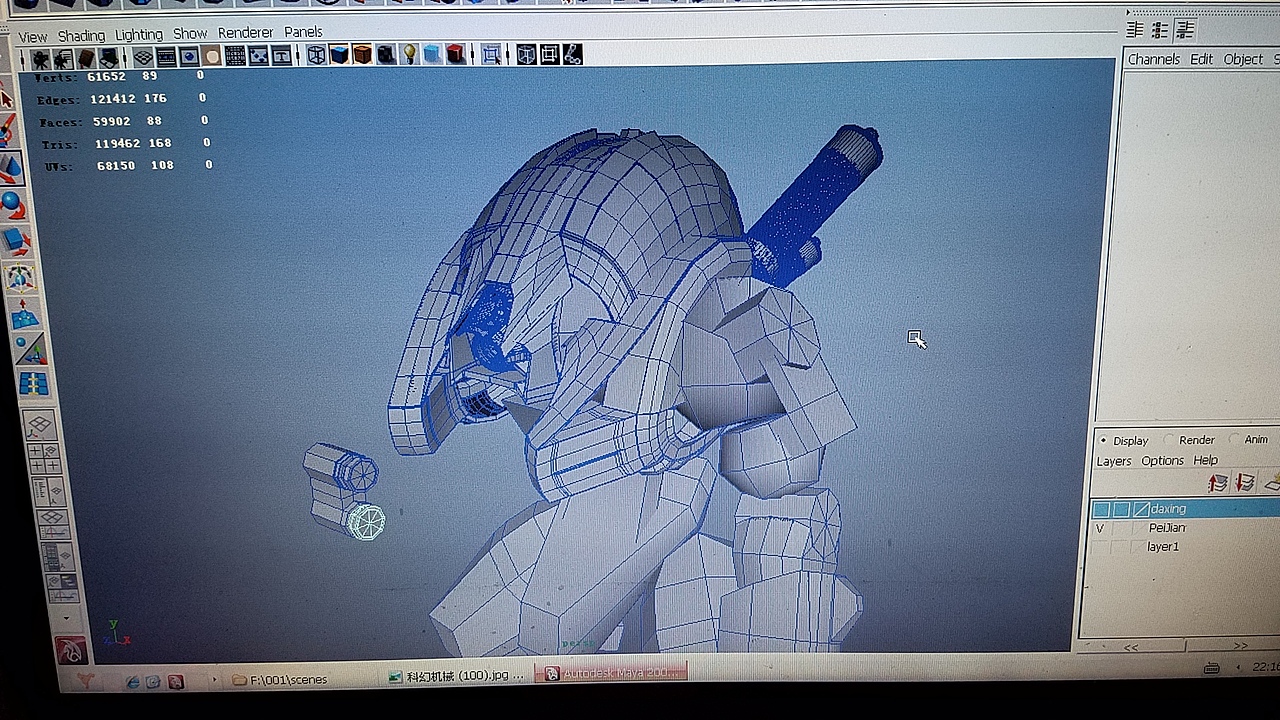The image size is (1280, 720).
Task: Toggle X-Ray Joints icon
Action: [x=572, y=53]
